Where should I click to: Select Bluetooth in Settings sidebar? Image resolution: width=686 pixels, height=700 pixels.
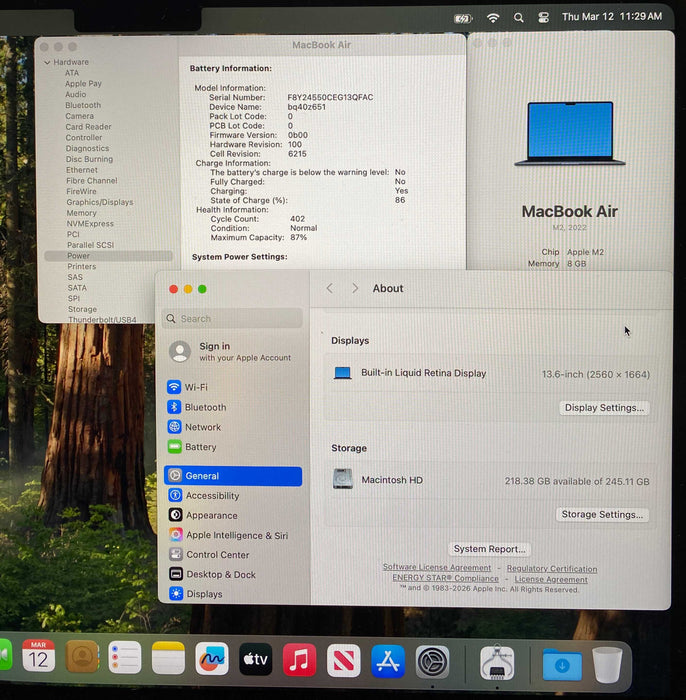[233, 407]
